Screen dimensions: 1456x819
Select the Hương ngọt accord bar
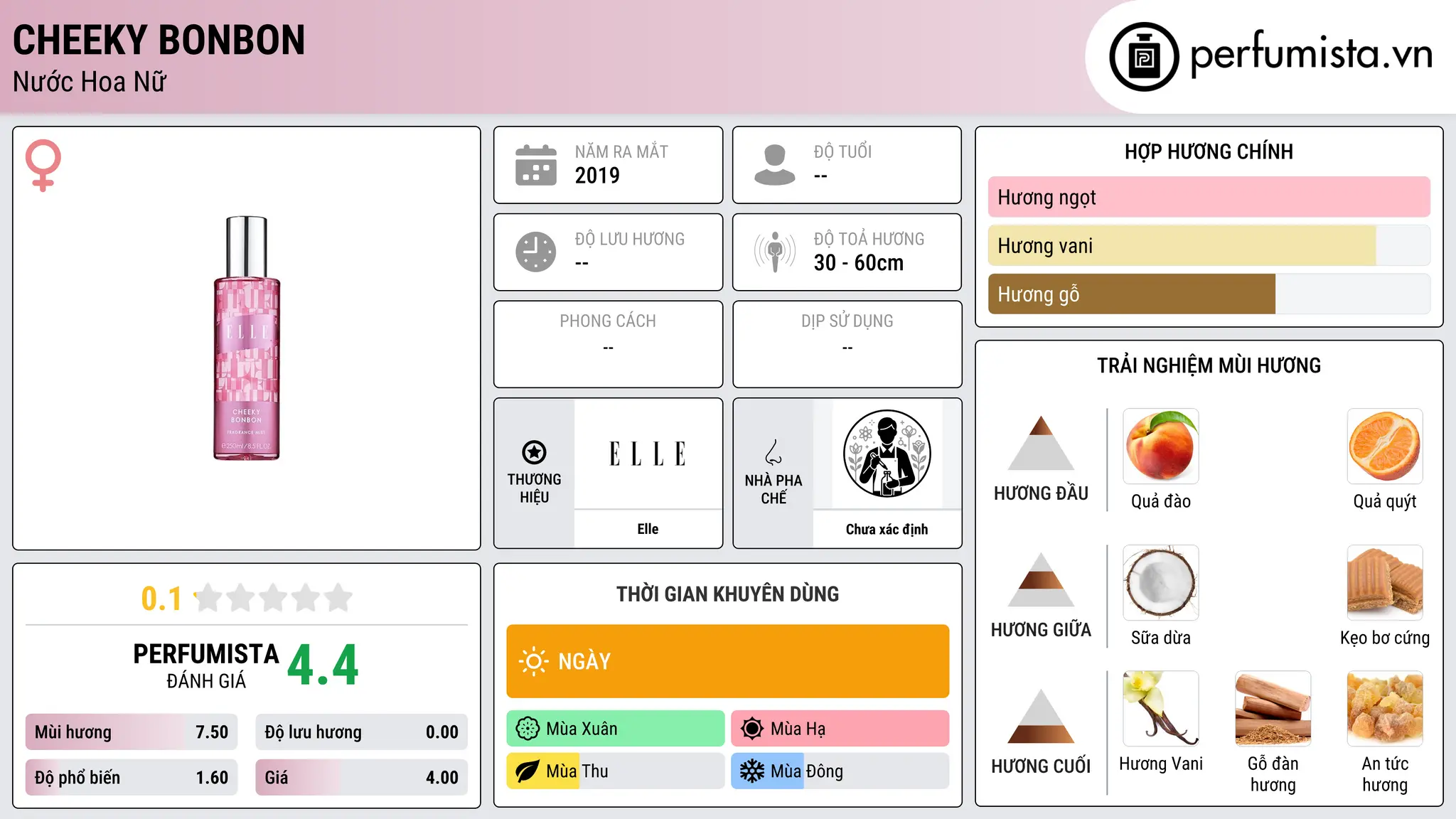pos(1209,197)
